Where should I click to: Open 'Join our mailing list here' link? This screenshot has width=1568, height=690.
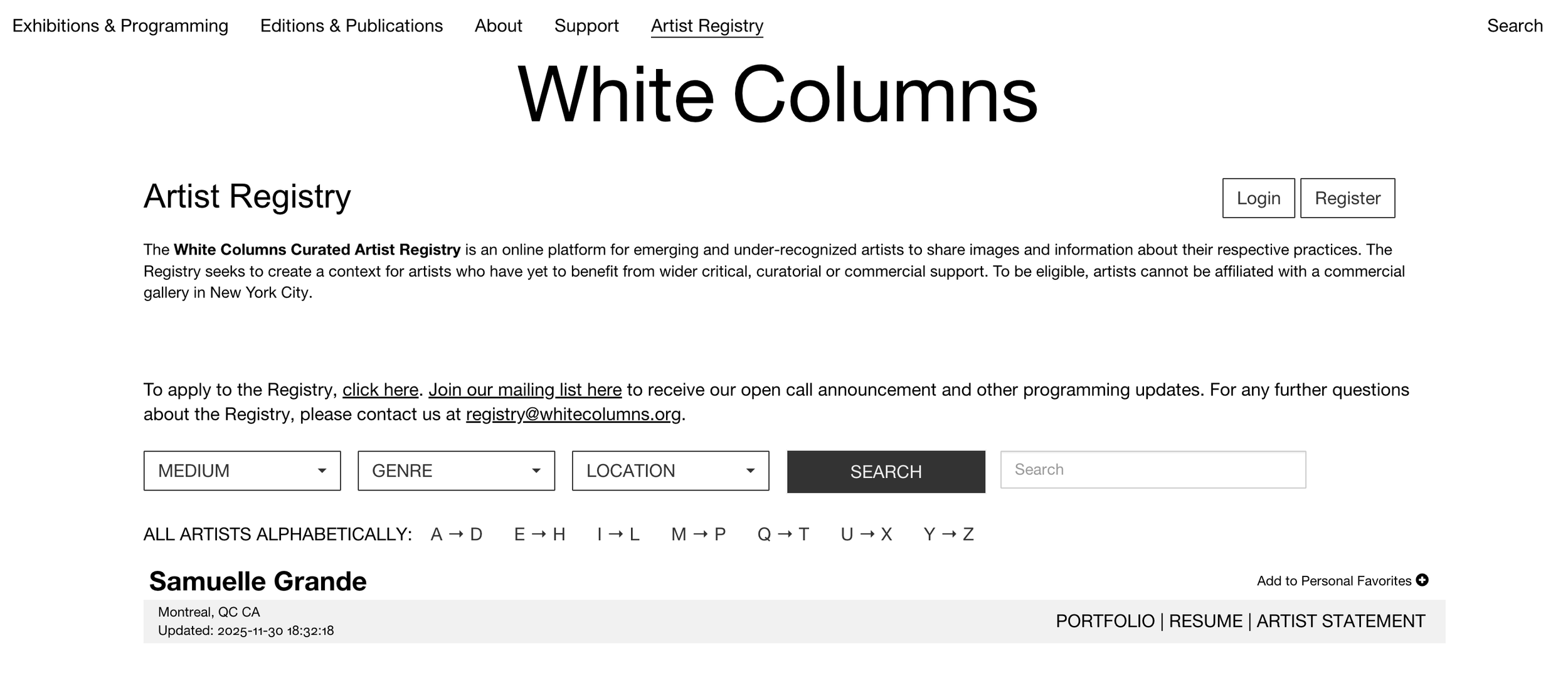click(524, 390)
